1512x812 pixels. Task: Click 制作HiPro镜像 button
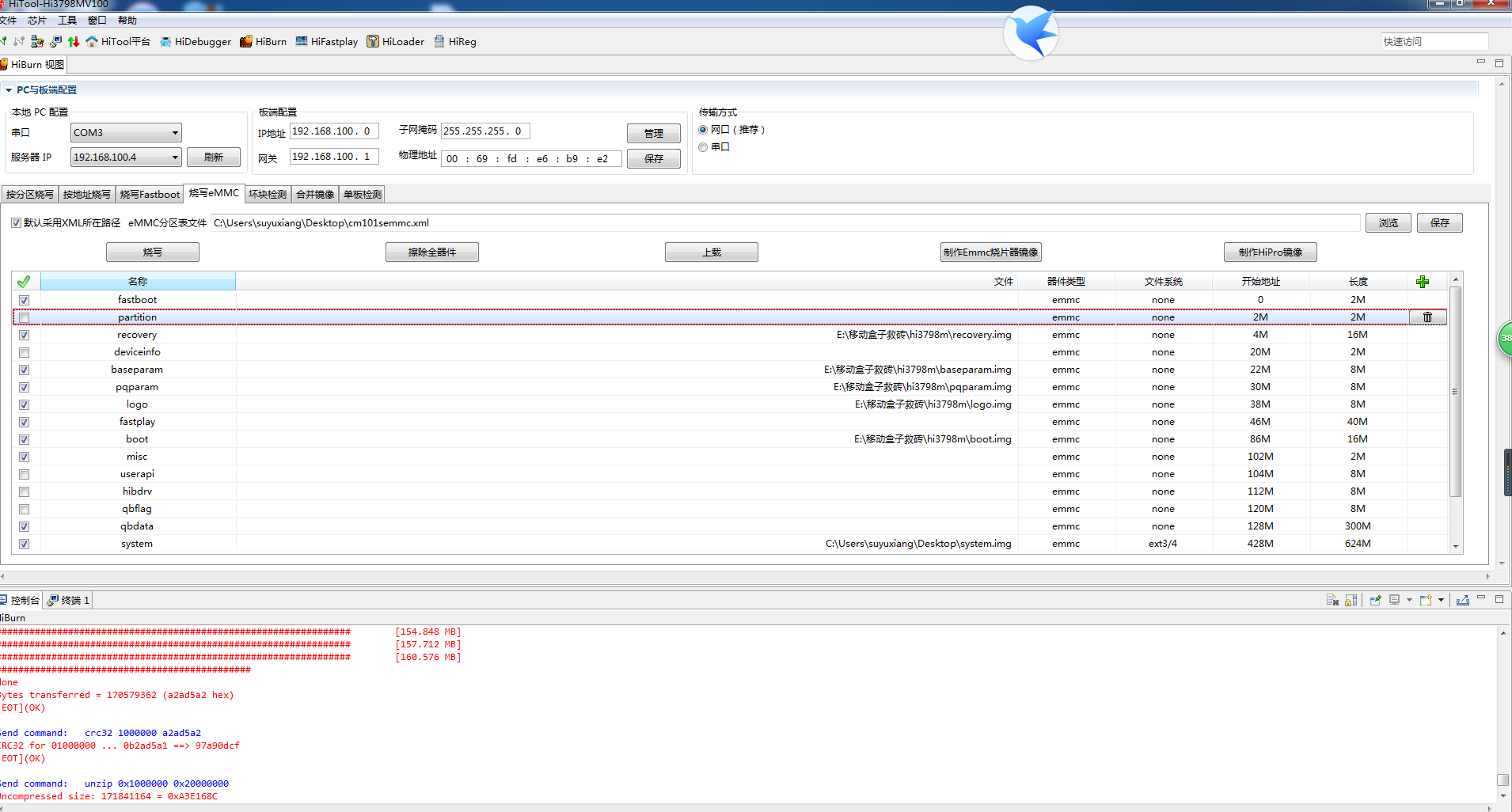[x=1271, y=252]
